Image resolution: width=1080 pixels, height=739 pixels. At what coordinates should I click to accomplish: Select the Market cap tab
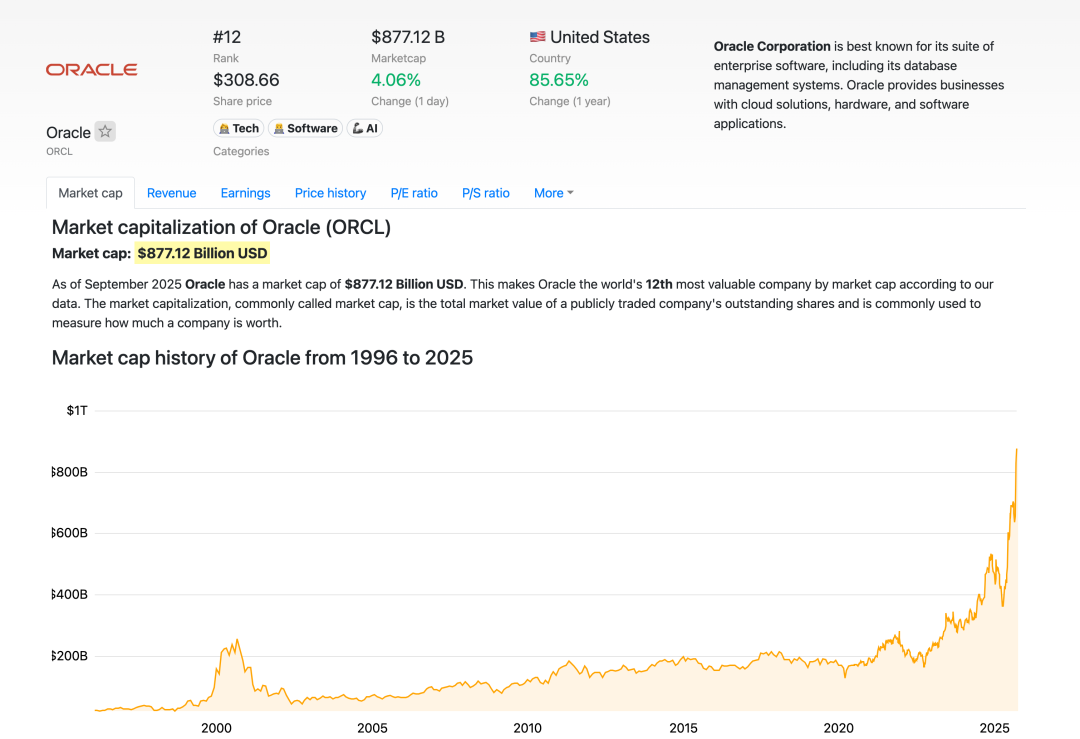click(x=90, y=193)
